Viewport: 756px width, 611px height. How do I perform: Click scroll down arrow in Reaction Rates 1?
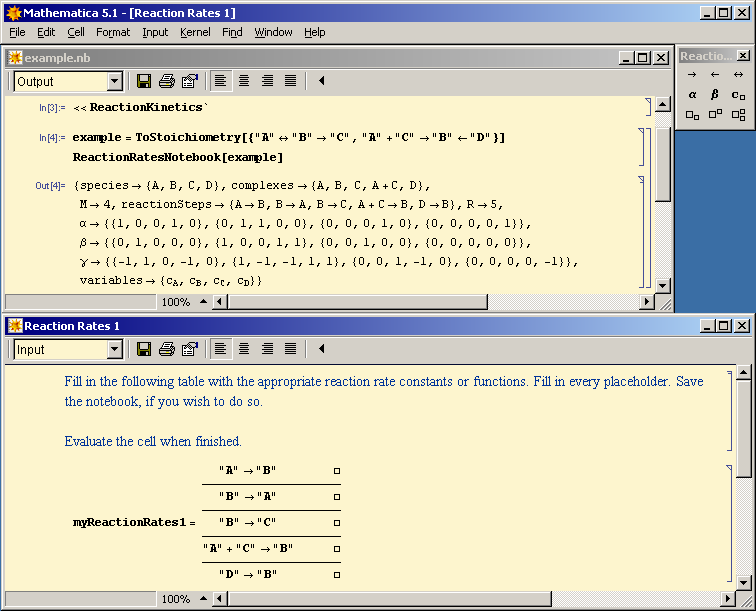tap(744, 583)
